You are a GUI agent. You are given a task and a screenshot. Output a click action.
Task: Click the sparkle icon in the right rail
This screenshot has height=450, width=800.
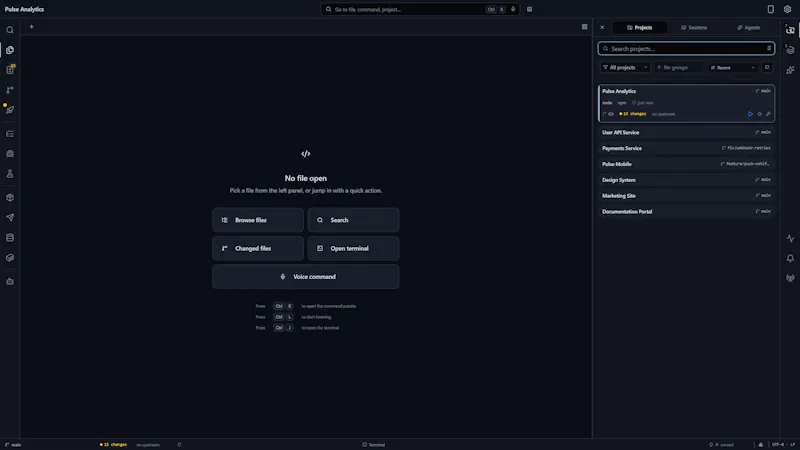790,70
